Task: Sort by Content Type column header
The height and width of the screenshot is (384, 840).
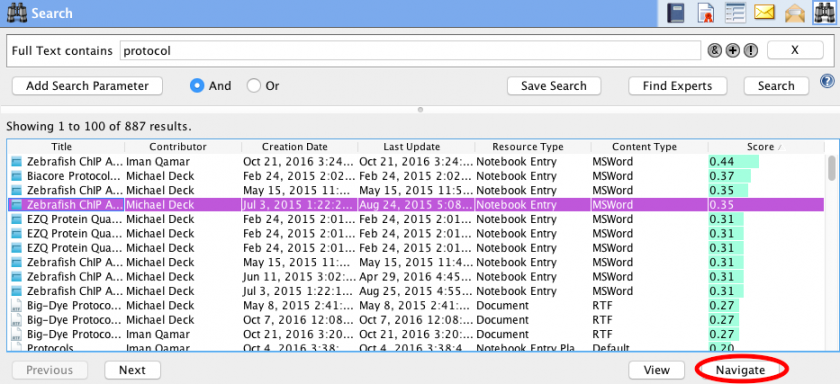Action: click(649, 147)
